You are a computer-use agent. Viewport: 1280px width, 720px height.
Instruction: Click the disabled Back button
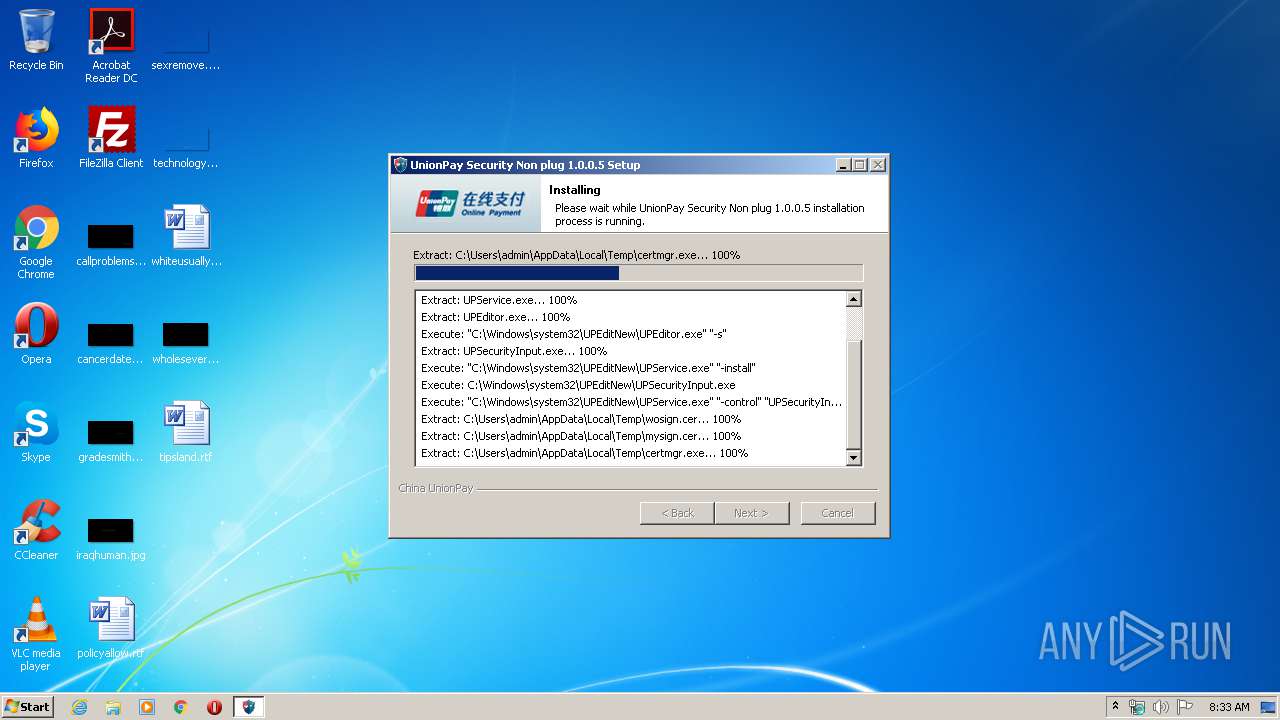(677, 513)
